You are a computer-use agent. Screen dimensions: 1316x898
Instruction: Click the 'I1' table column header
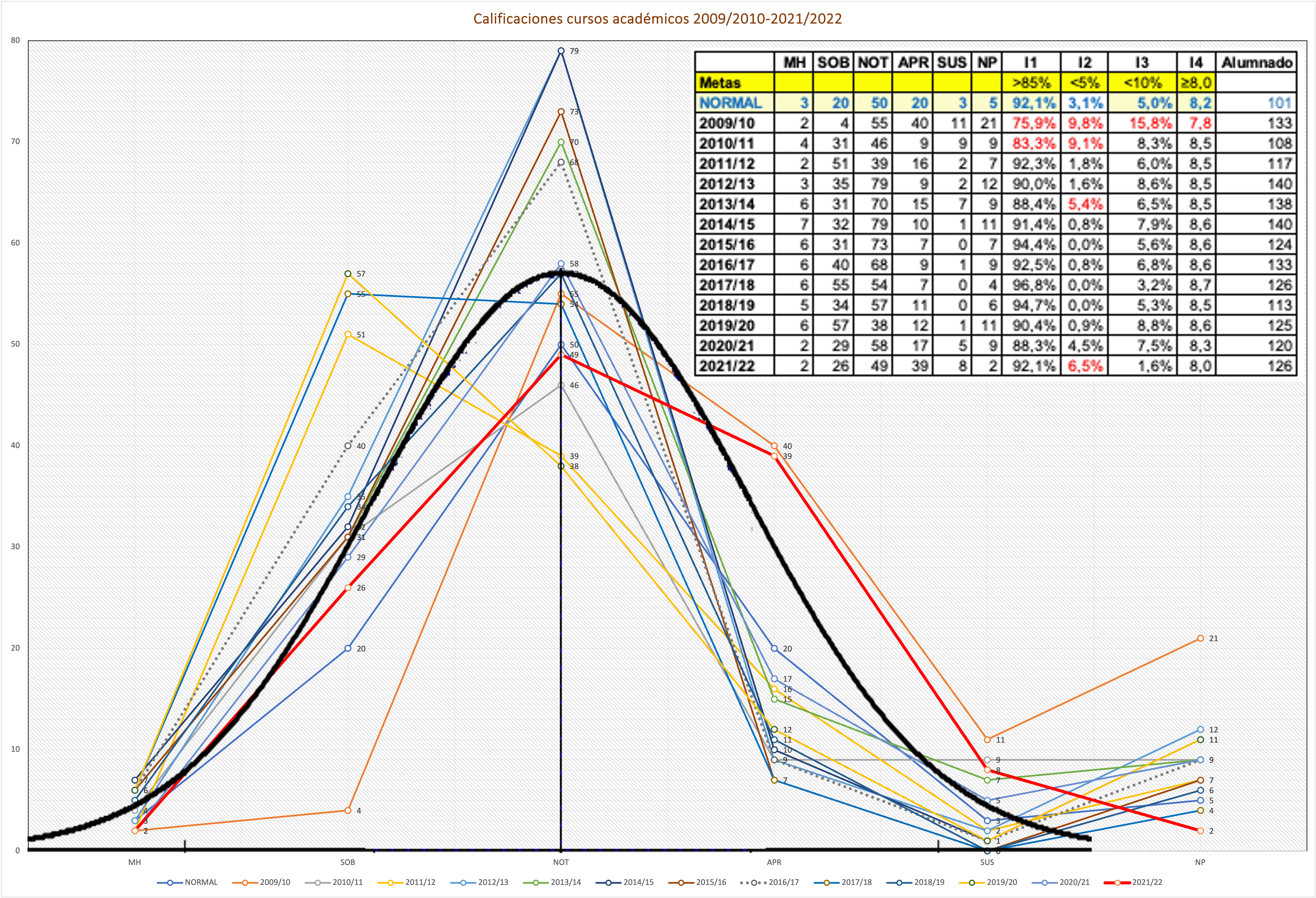[x=1031, y=62]
